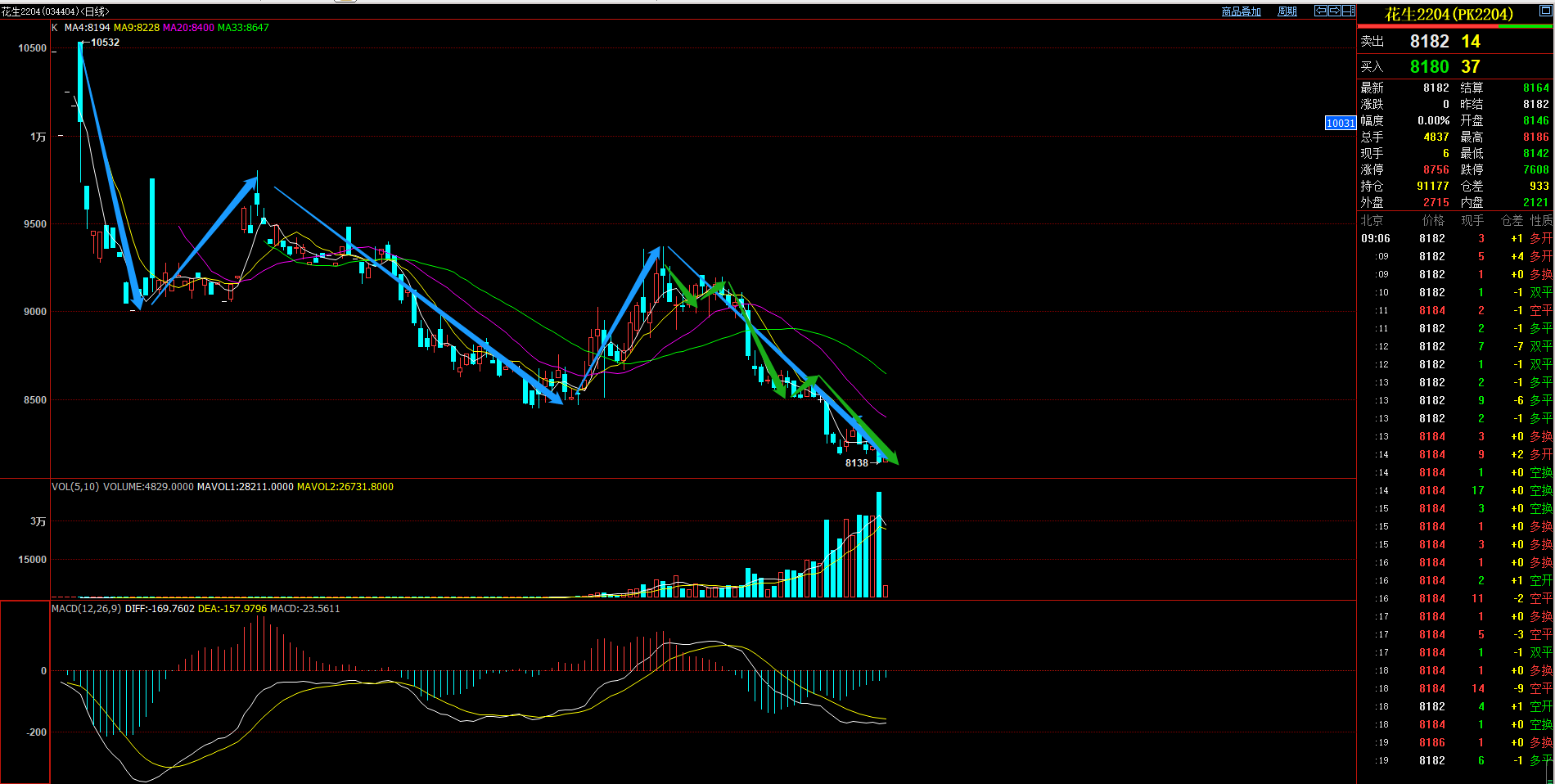Click the 10031 price marker tag

[x=1341, y=123]
